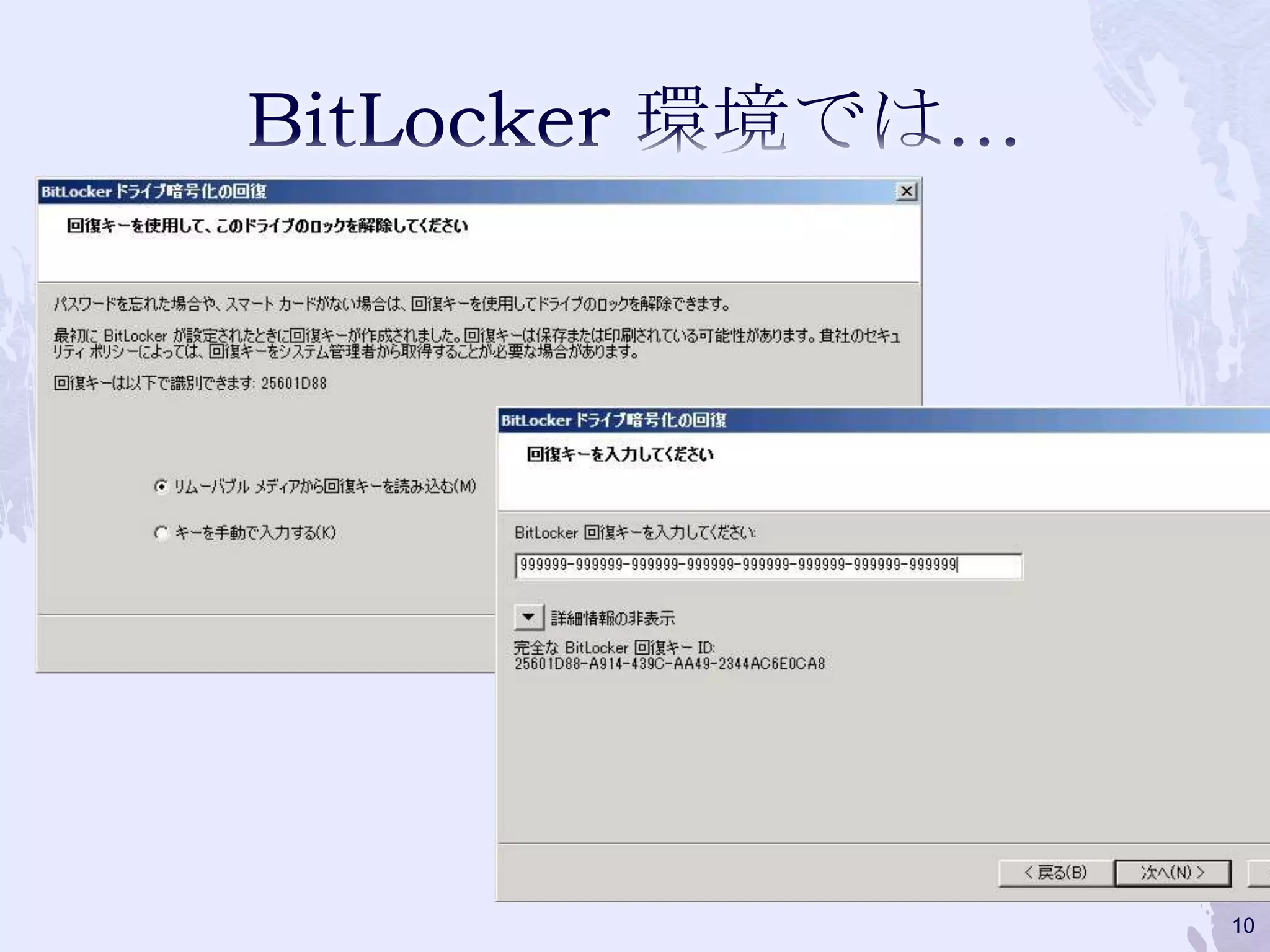Click the paragraph starting パスワードを忘れた場合や
Image resolution: width=1270 pixels, height=952 pixels.
tap(392, 304)
